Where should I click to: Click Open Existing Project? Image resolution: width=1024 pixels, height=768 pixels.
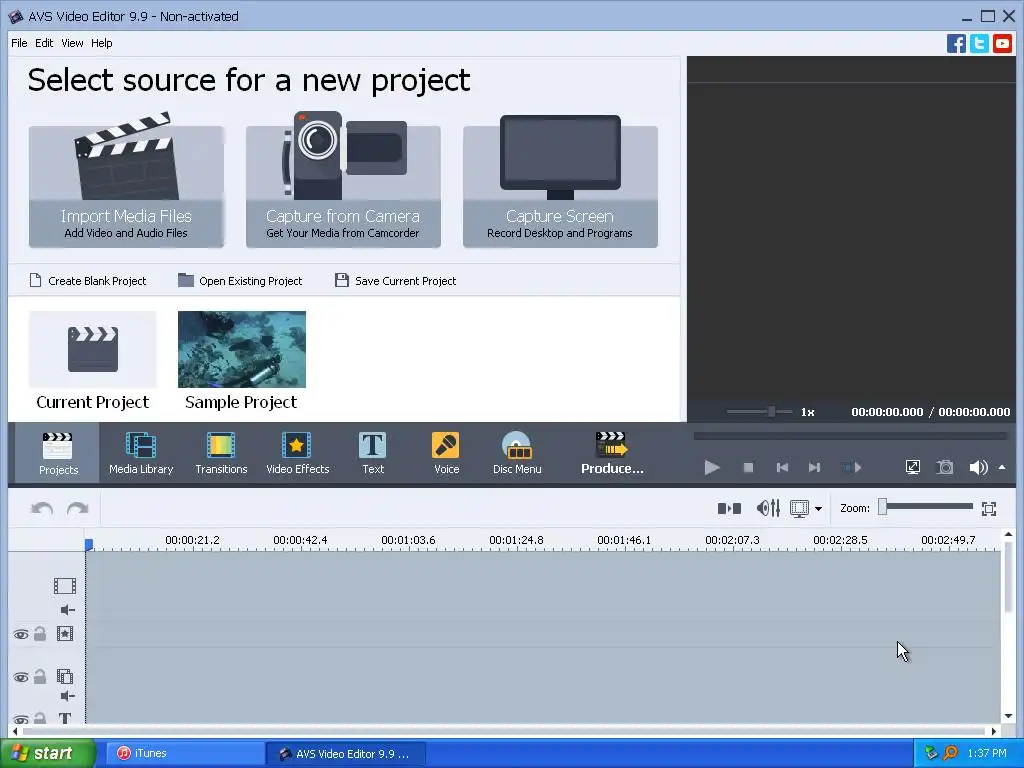point(240,281)
